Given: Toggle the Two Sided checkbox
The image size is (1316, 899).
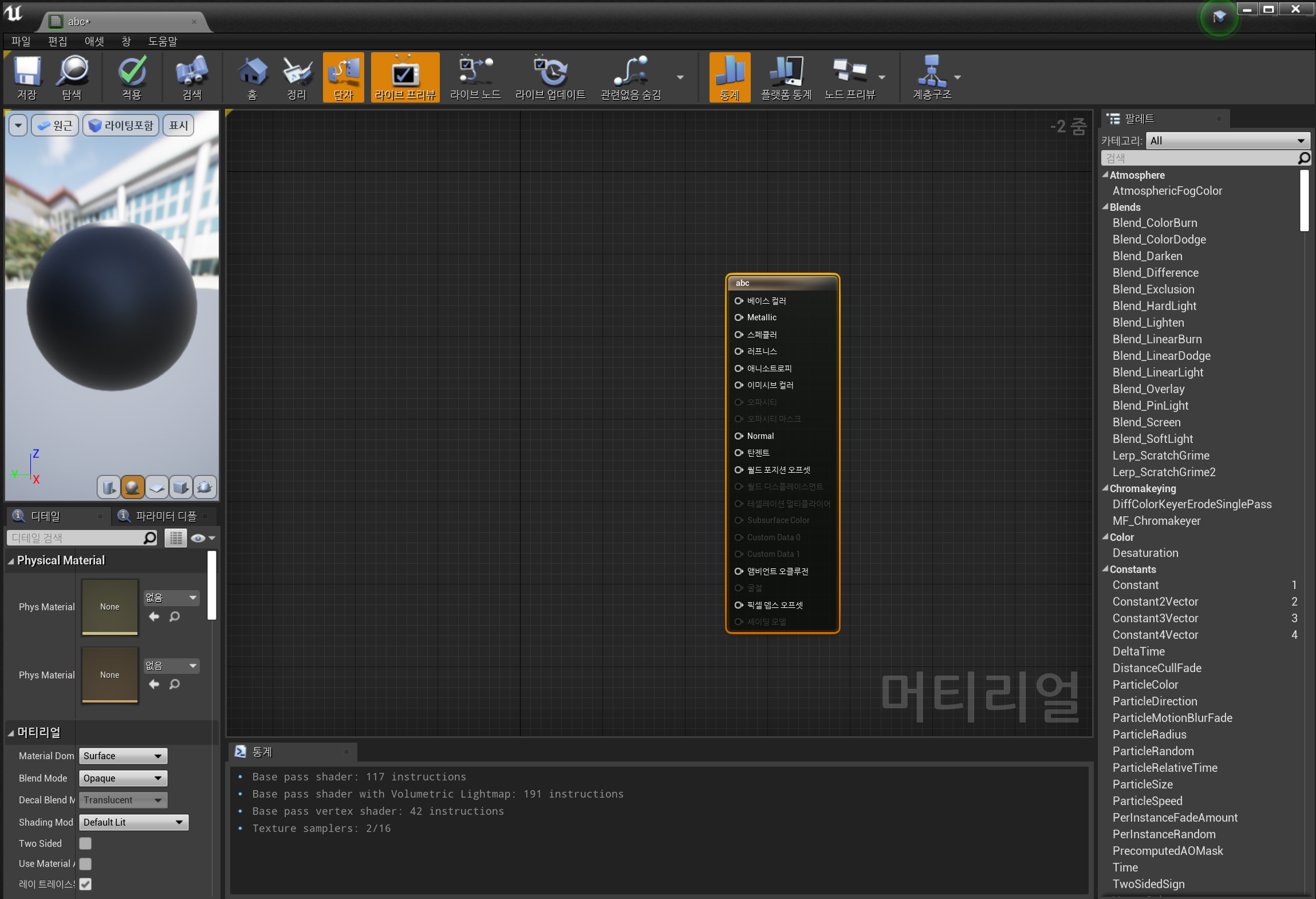Looking at the screenshot, I should 85,843.
